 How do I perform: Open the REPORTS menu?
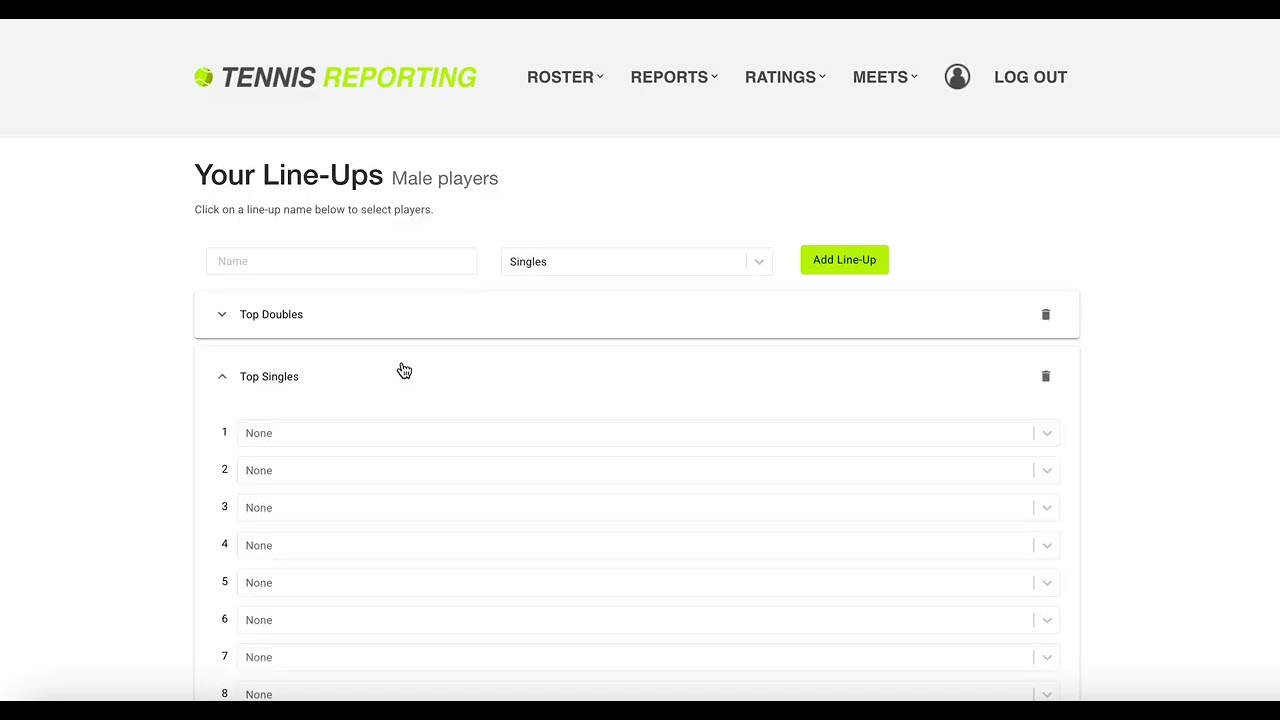point(674,77)
